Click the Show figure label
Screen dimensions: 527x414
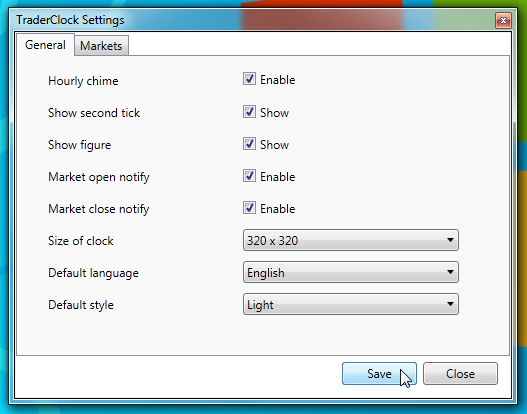coord(79,145)
